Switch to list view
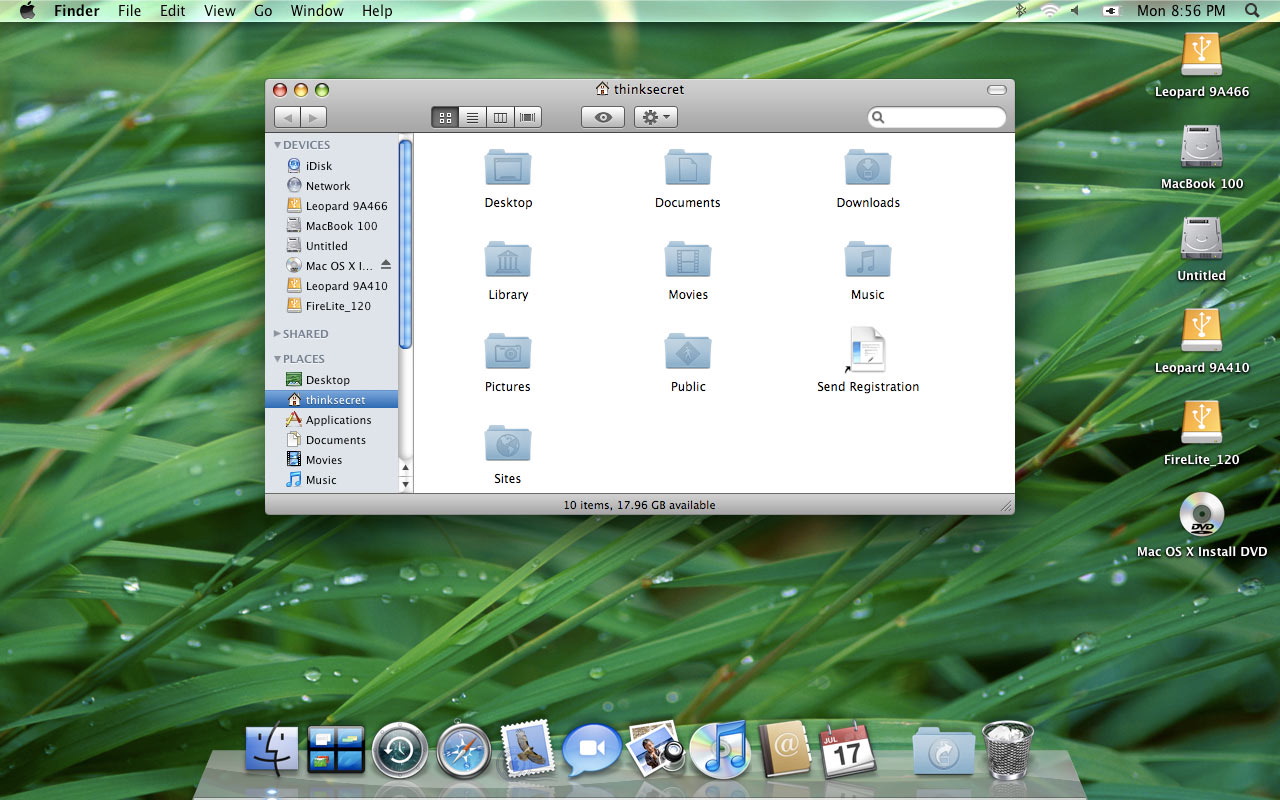This screenshot has width=1280, height=800. (472, 116)
